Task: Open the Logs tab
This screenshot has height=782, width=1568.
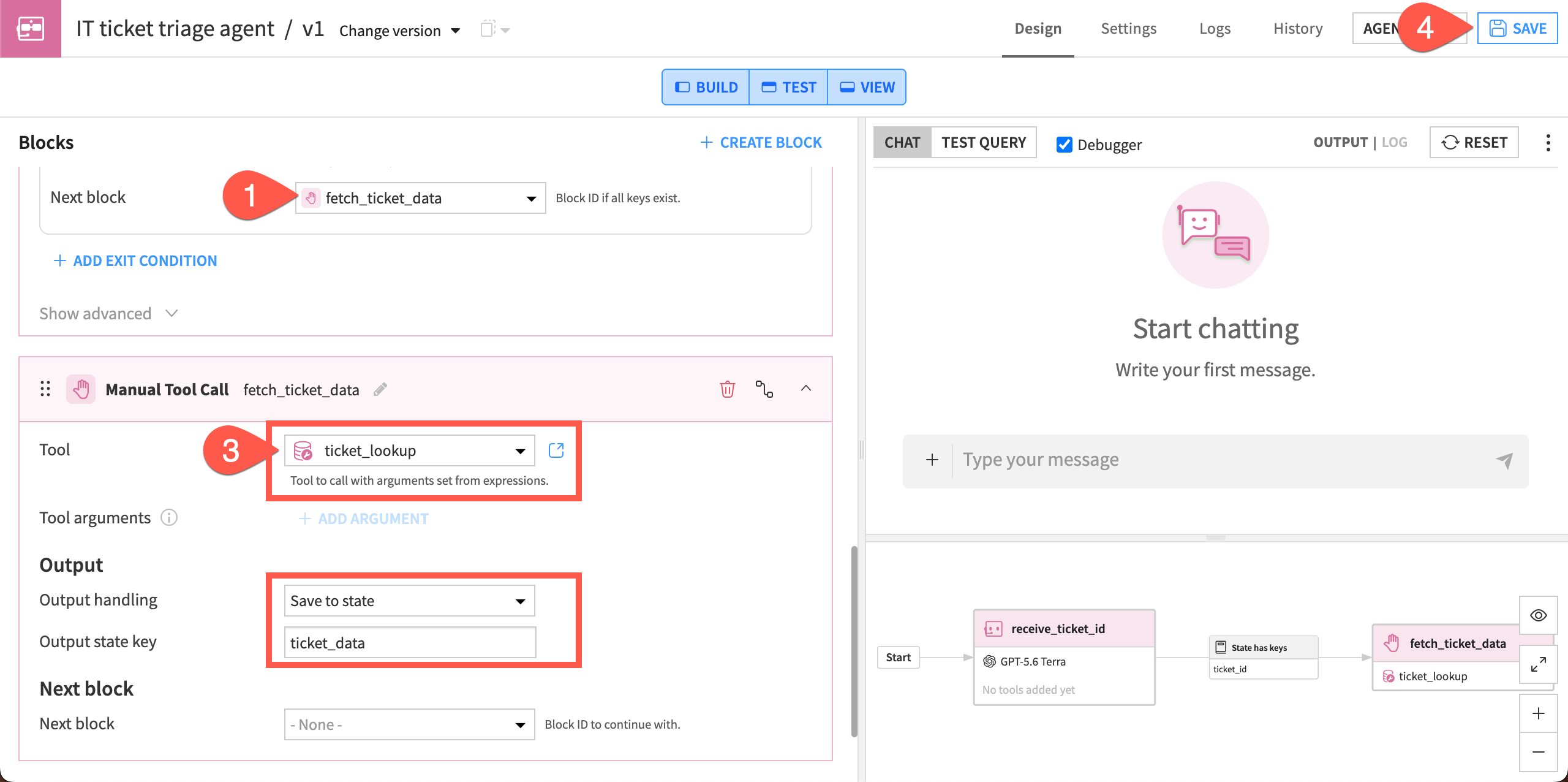Action: click(x=1215, y=28)
